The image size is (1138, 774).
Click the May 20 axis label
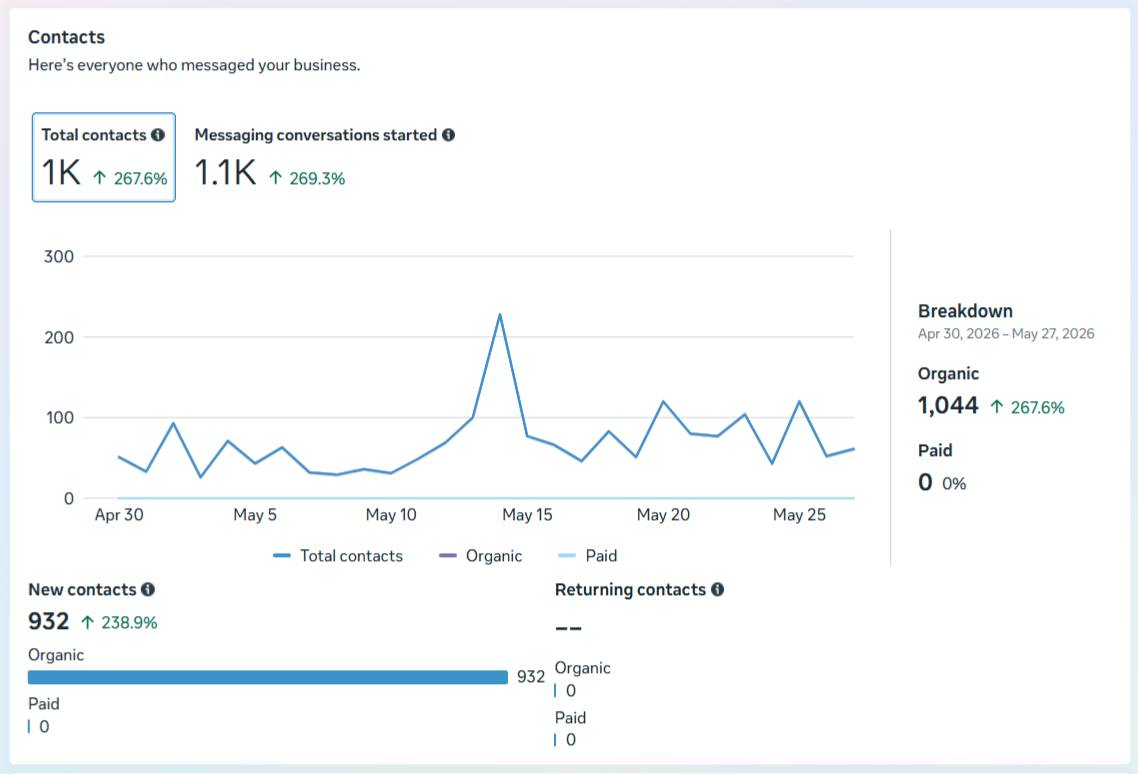coord(663,515)
